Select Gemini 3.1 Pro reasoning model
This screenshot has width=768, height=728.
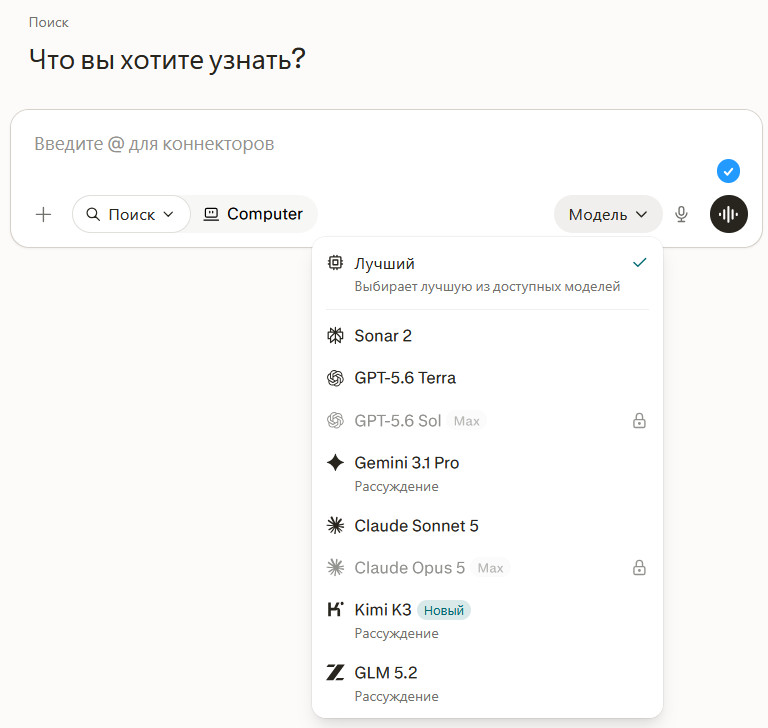487,474
